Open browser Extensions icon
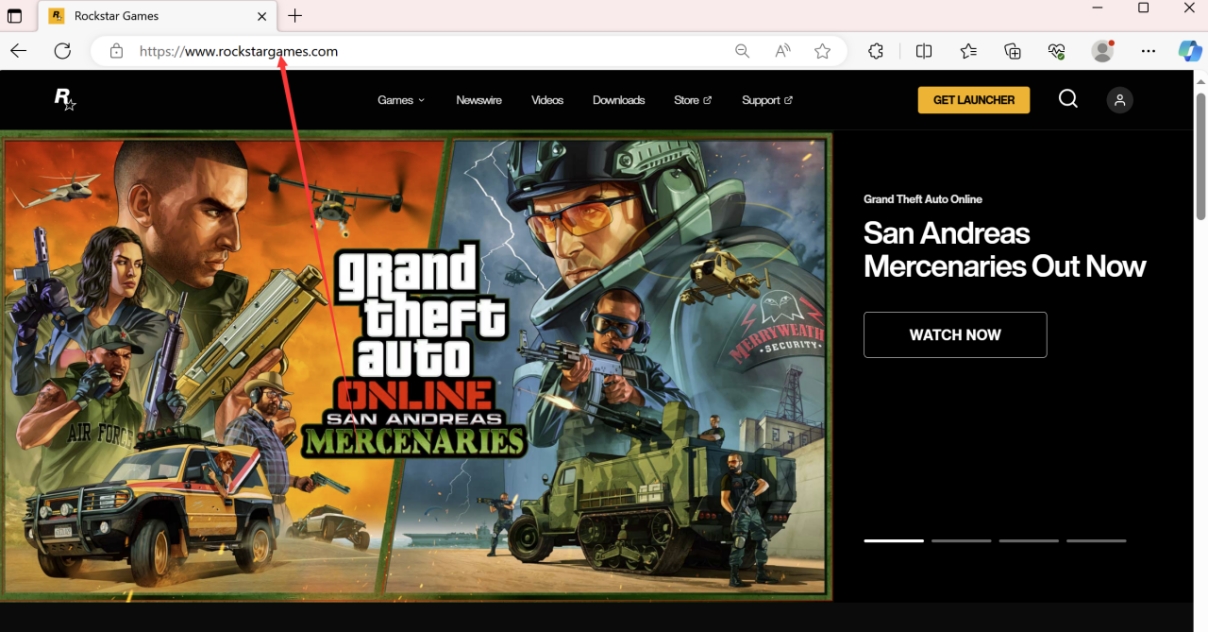The height and width of the screenshot is (632, 1208). pos(876,51)
